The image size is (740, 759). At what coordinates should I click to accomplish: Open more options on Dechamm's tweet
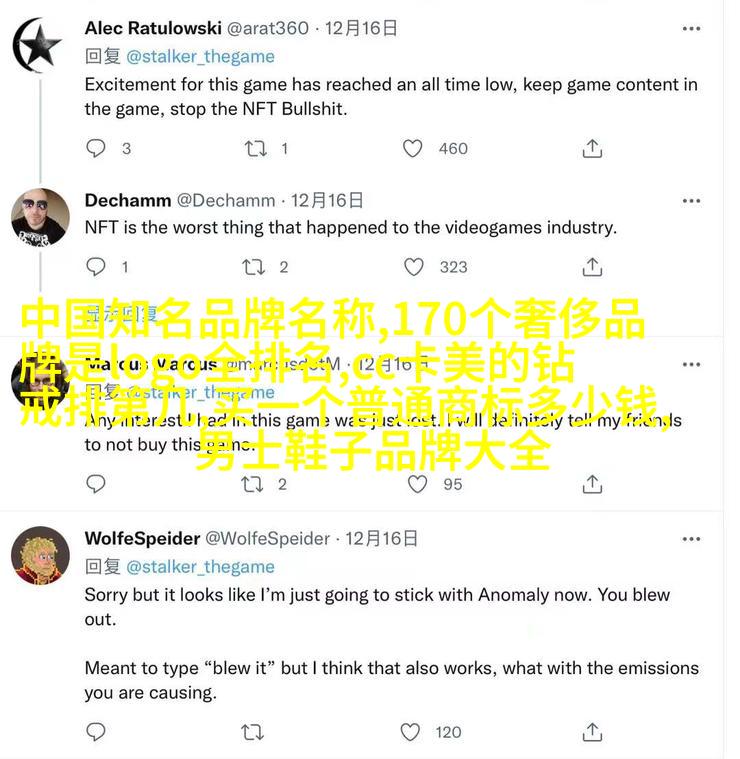point(691,201)
